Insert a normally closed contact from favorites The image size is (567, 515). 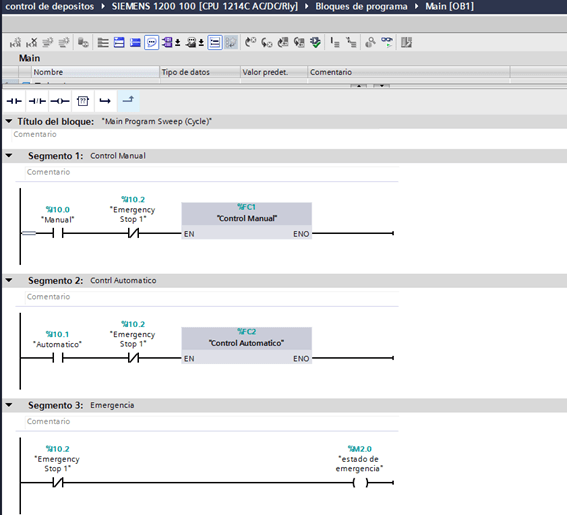coord(37,101)
